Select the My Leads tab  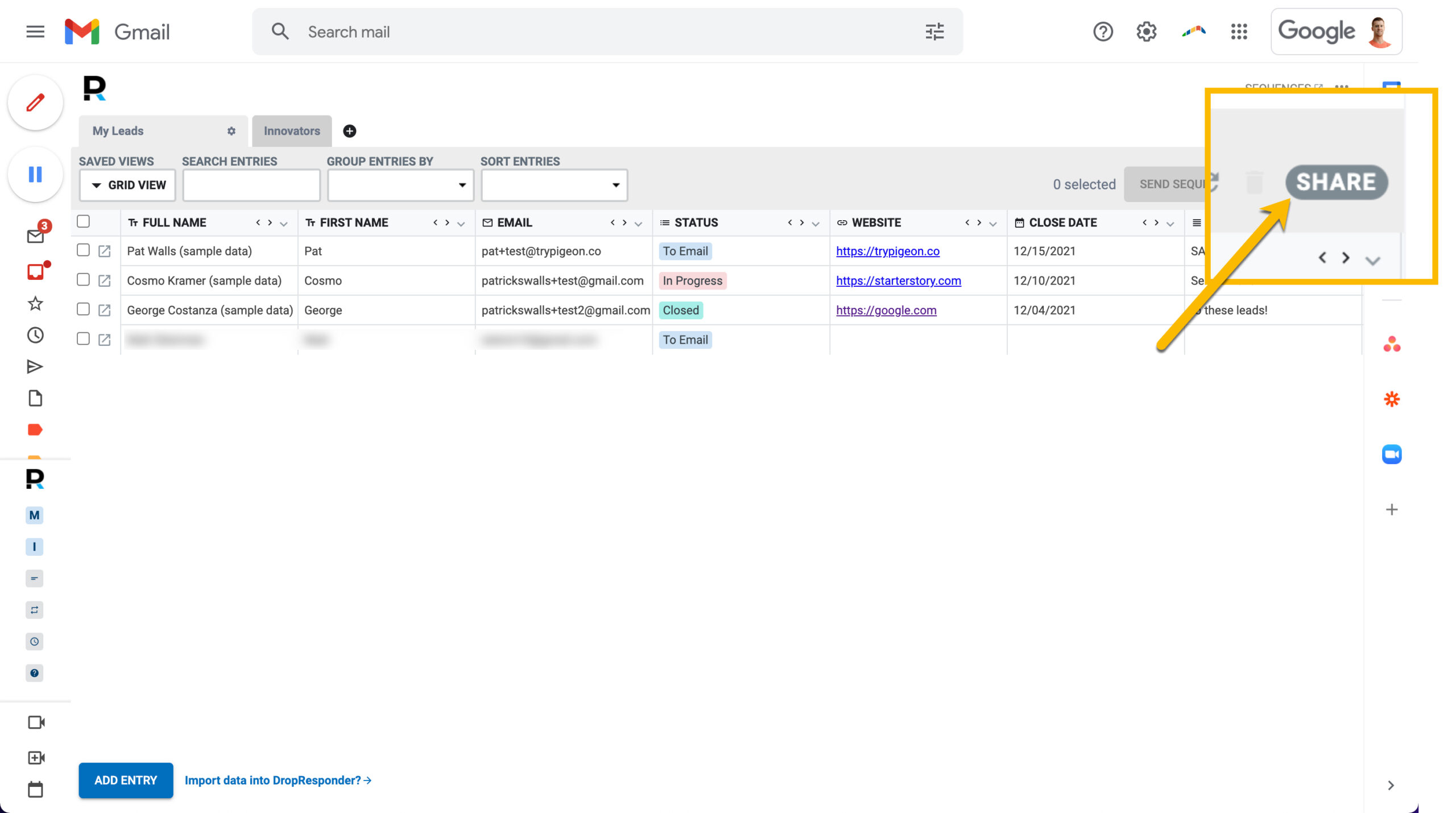click(x=118, y=131)
